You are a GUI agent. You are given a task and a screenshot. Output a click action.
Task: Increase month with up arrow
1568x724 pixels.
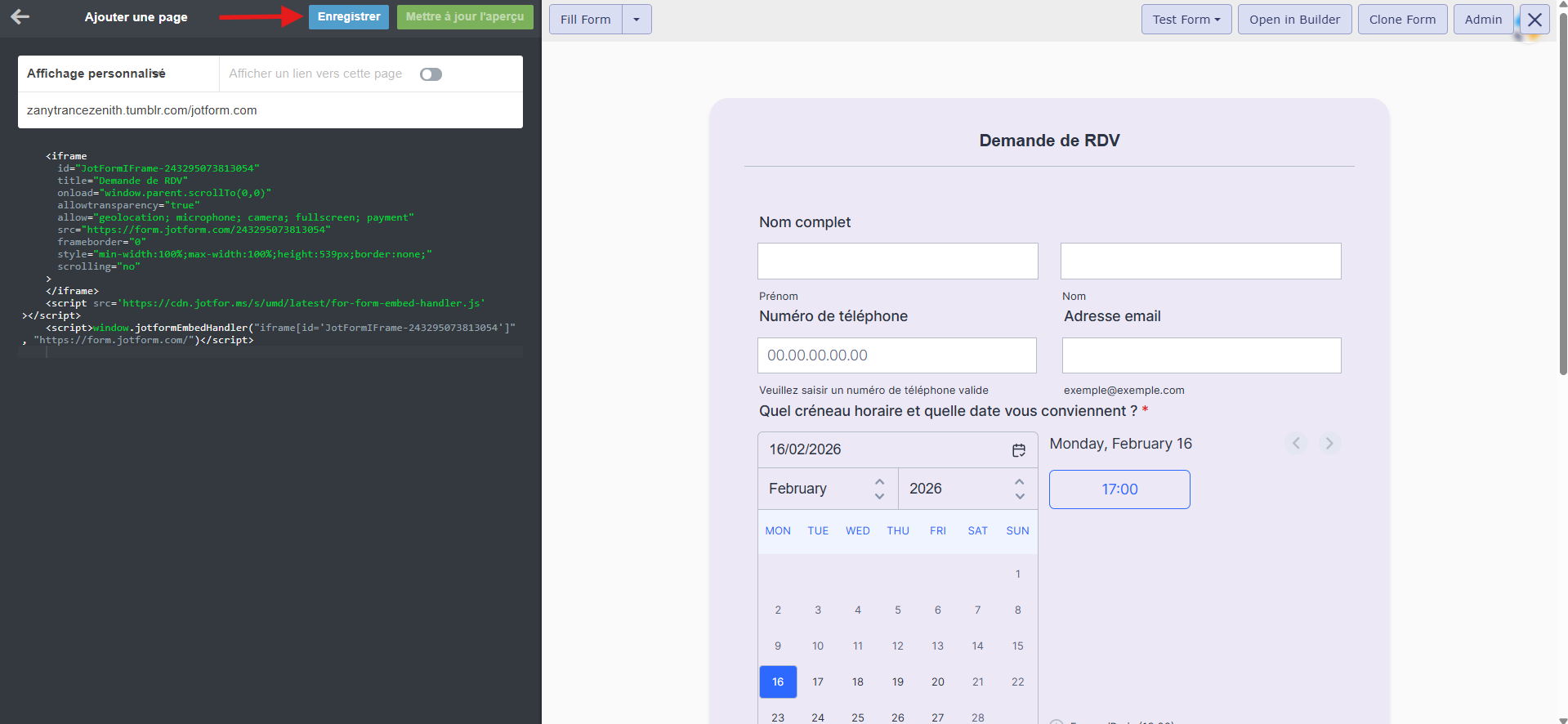[879, 481]
